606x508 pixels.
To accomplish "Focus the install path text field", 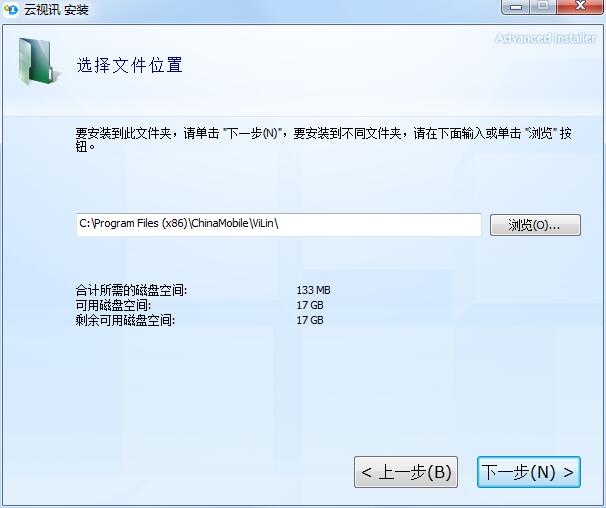I will point(278,224).
